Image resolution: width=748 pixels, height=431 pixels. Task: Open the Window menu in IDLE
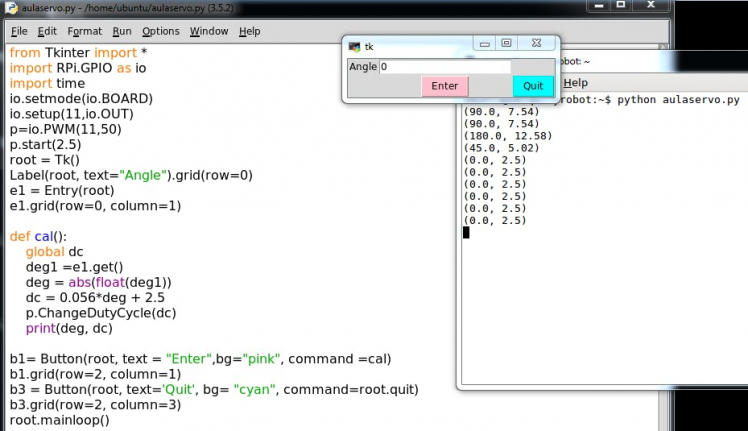pyautogui.click(x=209, y=31)
